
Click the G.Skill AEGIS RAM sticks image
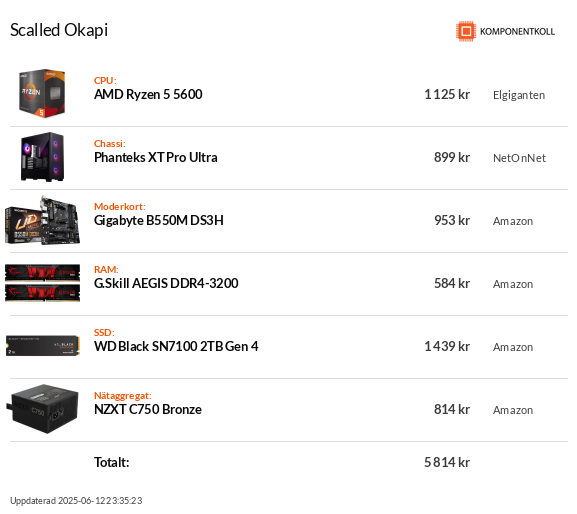coord(42,283)
